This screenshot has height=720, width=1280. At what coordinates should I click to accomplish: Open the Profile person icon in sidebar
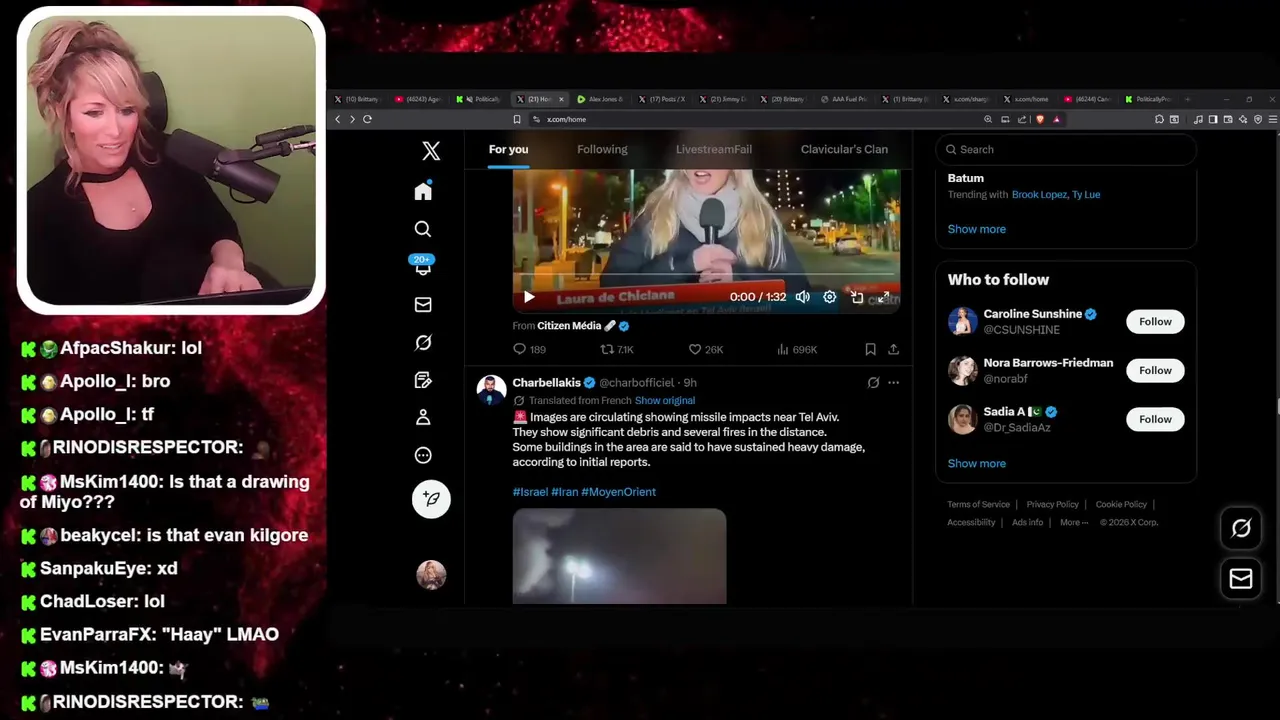(x=423, y=417)
